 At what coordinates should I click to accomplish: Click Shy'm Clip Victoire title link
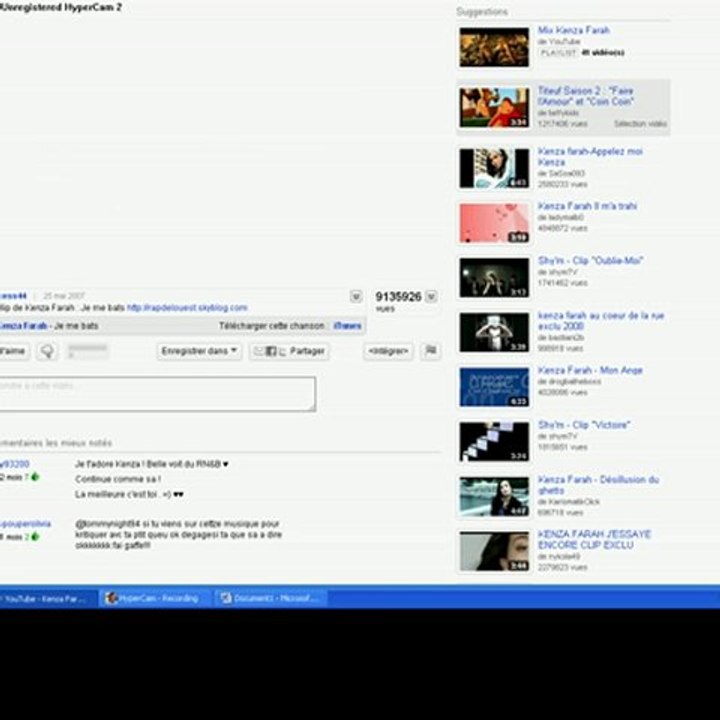click(584, 425)
